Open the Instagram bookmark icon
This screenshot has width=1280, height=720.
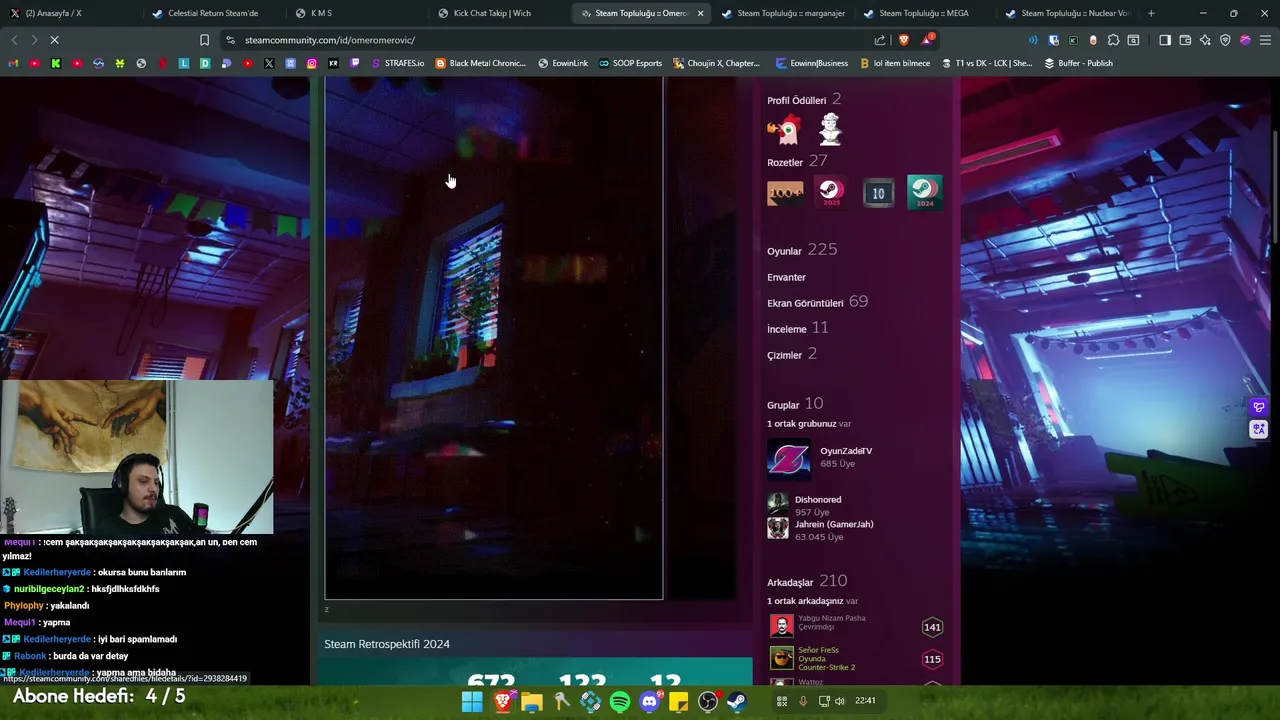(x=312, y=63)
